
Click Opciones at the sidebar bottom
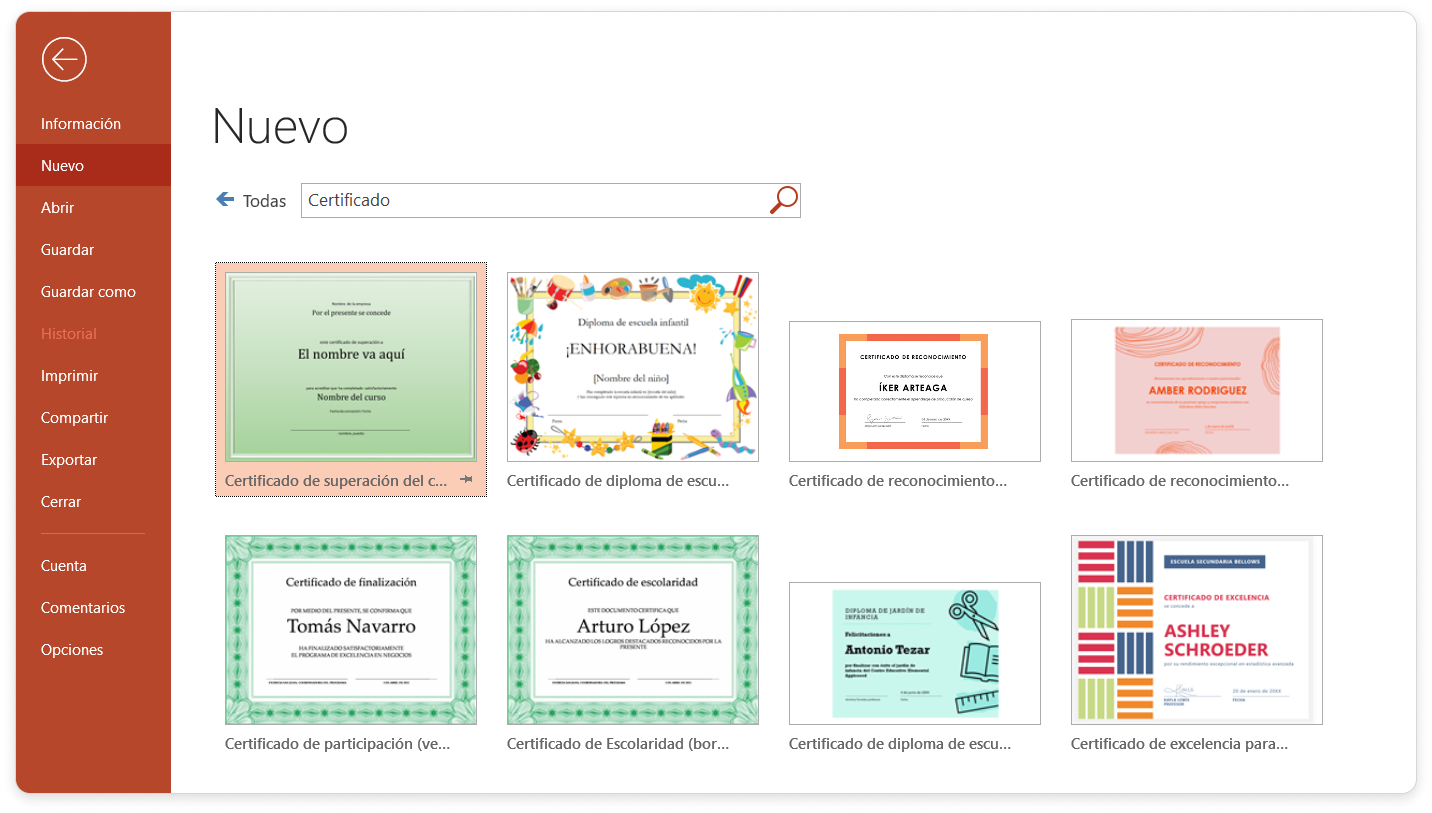72,650
